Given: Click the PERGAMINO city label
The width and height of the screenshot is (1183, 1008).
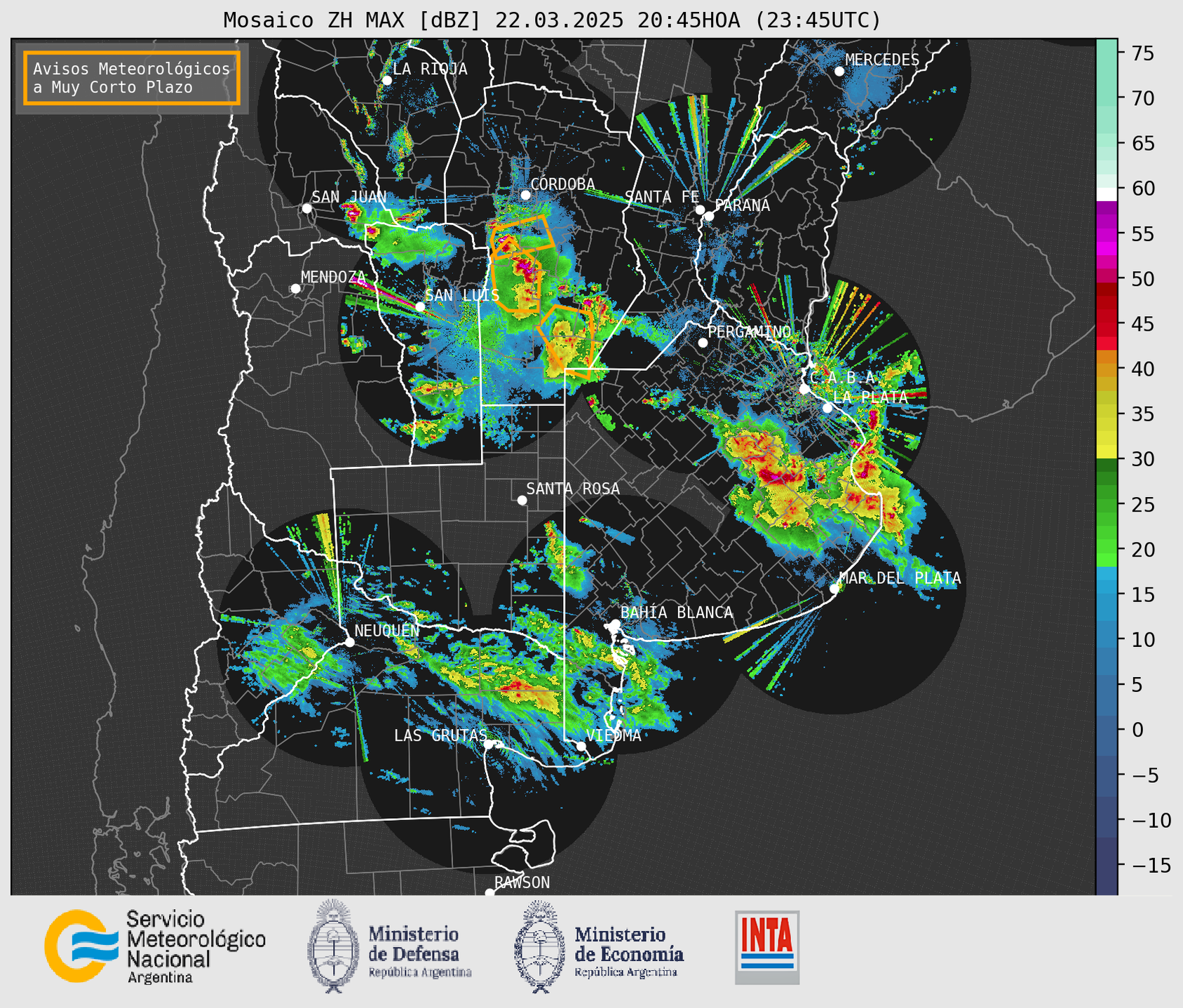Looking at the screenshot, I should (750, 331).
